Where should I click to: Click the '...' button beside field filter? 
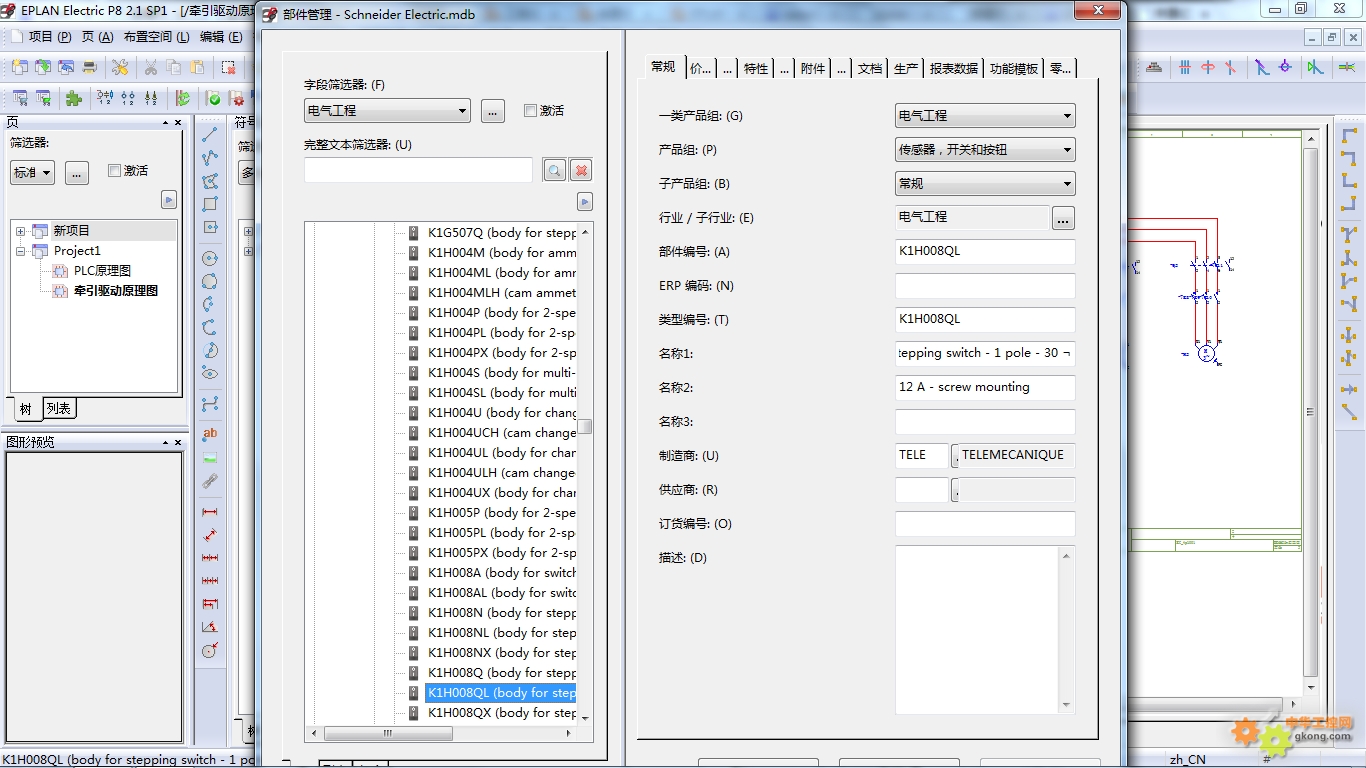pyautogui.click(x=492, y=111)
